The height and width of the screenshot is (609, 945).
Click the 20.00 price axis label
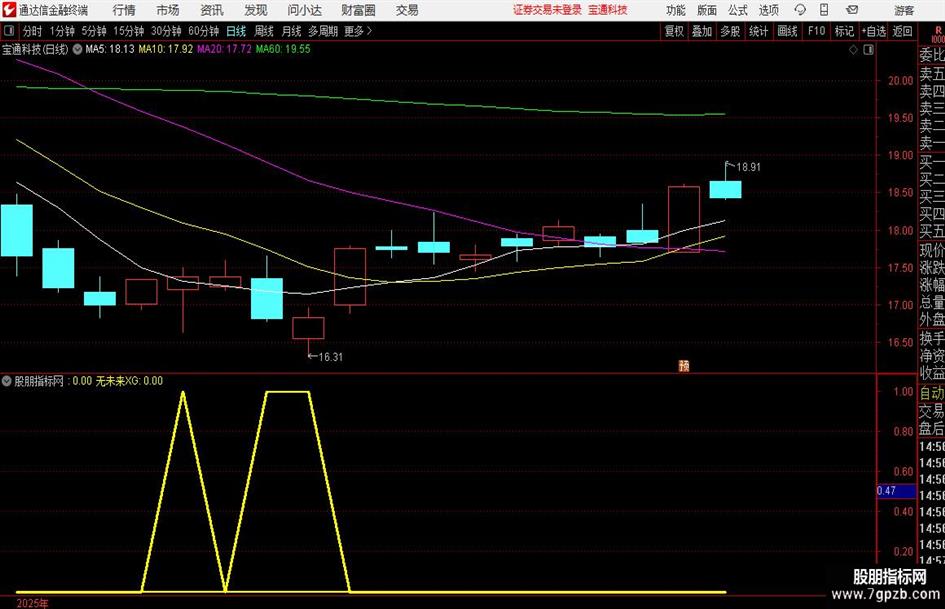900,81
